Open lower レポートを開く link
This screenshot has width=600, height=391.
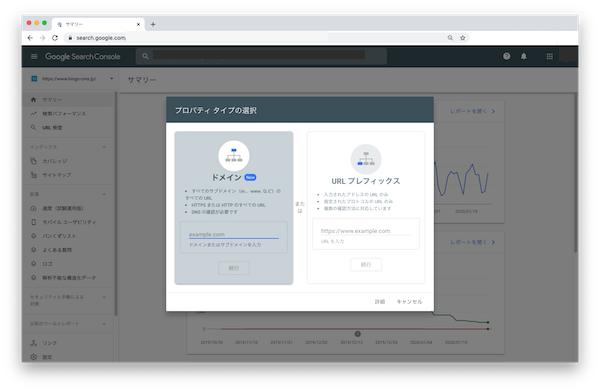473,242
